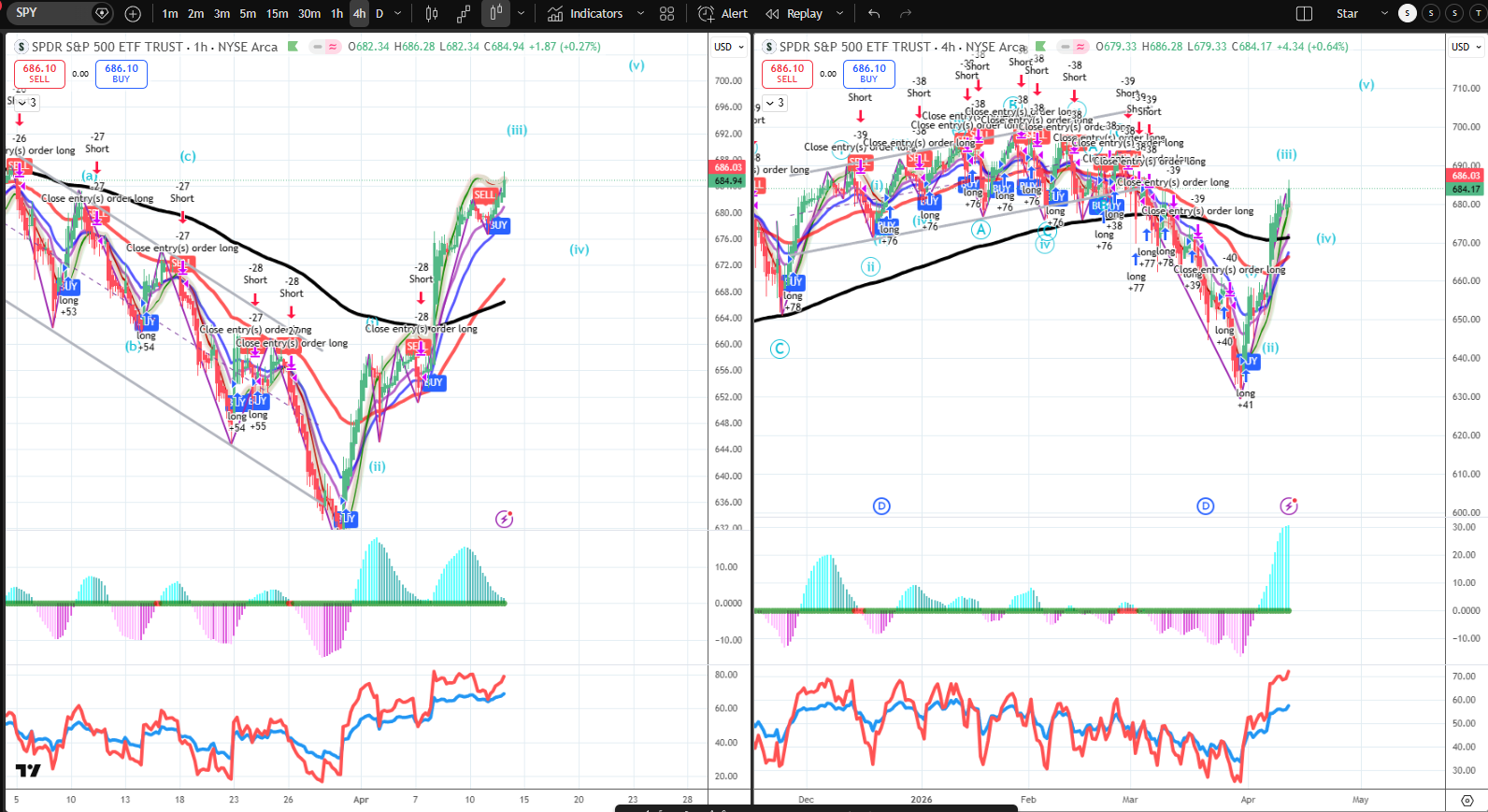Click the SELL 686.10 button on 4h chart
The width and height of the screenshot is (1488, 812).
[787, 74]
